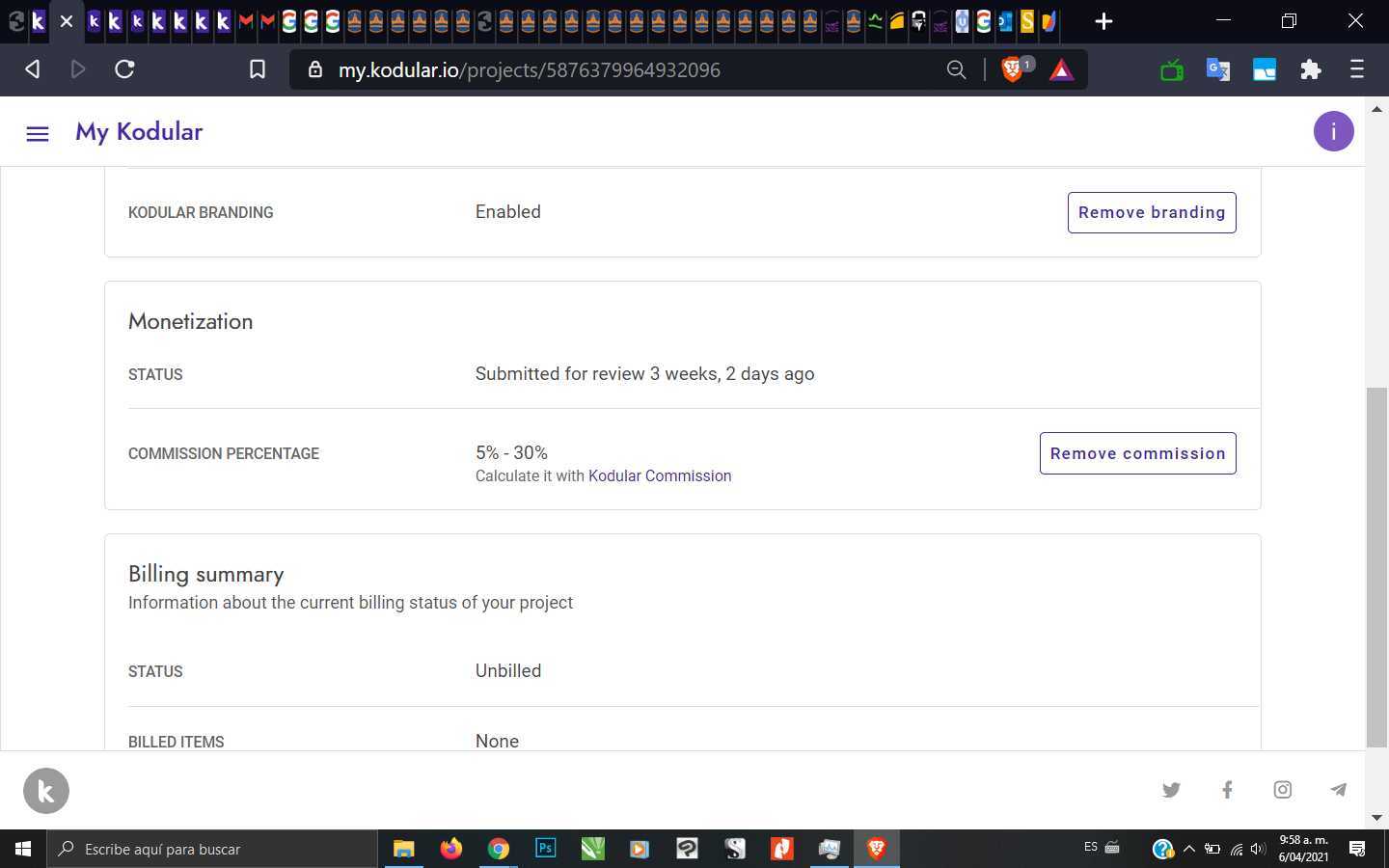This screenshot has height=868, width=1389.
Task: Click the Brave icon in the taskbar
Action: pos(877,849)
